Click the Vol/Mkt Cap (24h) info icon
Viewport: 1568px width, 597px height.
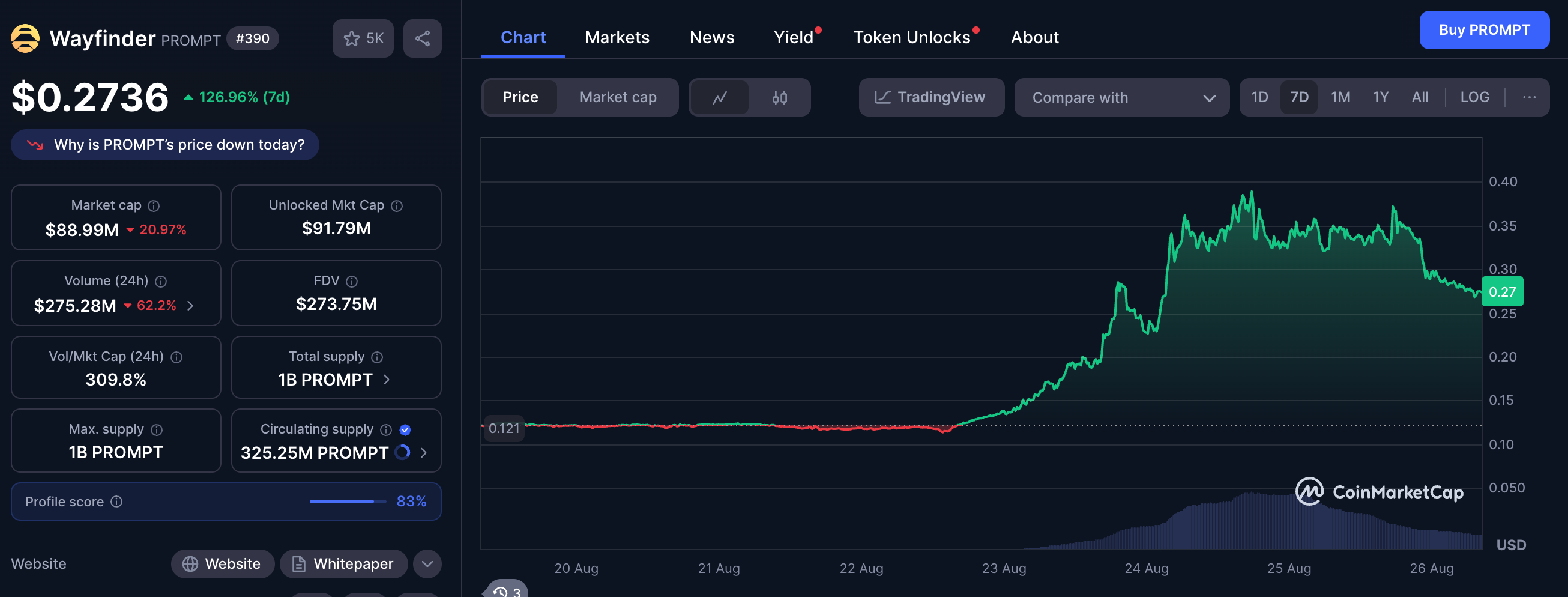(x=176, y=357)
